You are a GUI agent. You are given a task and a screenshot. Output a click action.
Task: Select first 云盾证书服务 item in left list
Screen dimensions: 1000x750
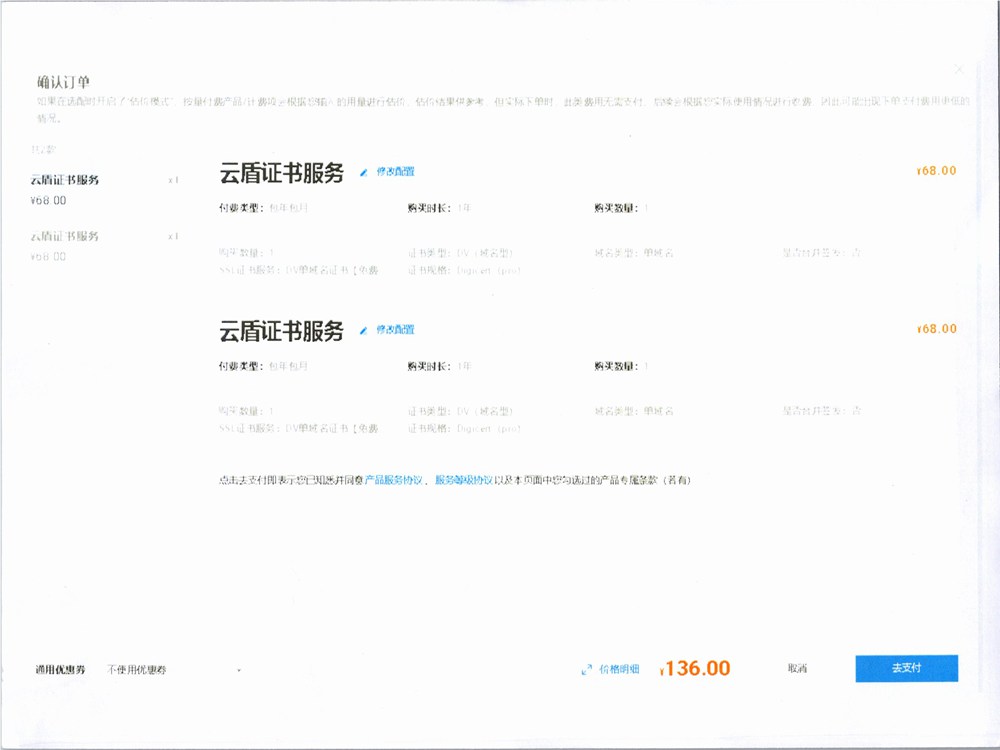[x=65, y=180]
